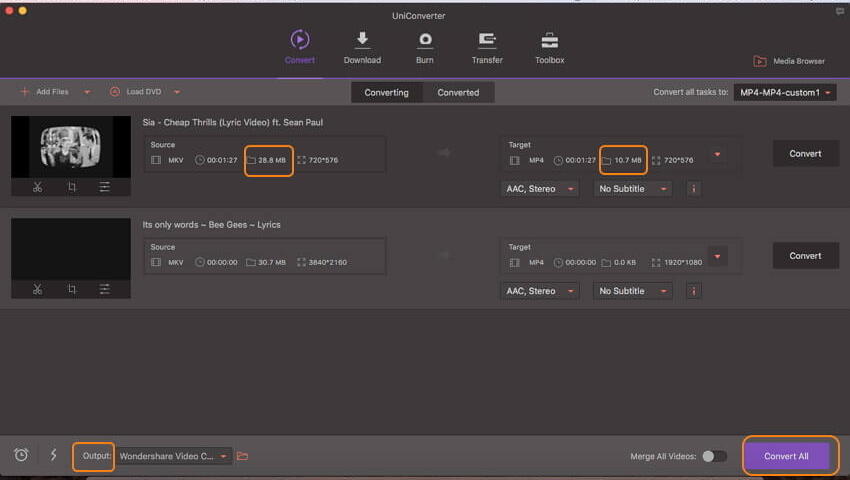Open Wondershare Video C... output folder dropdown
The width and height of the screenshot is (850, 480).
click(173, 456)
